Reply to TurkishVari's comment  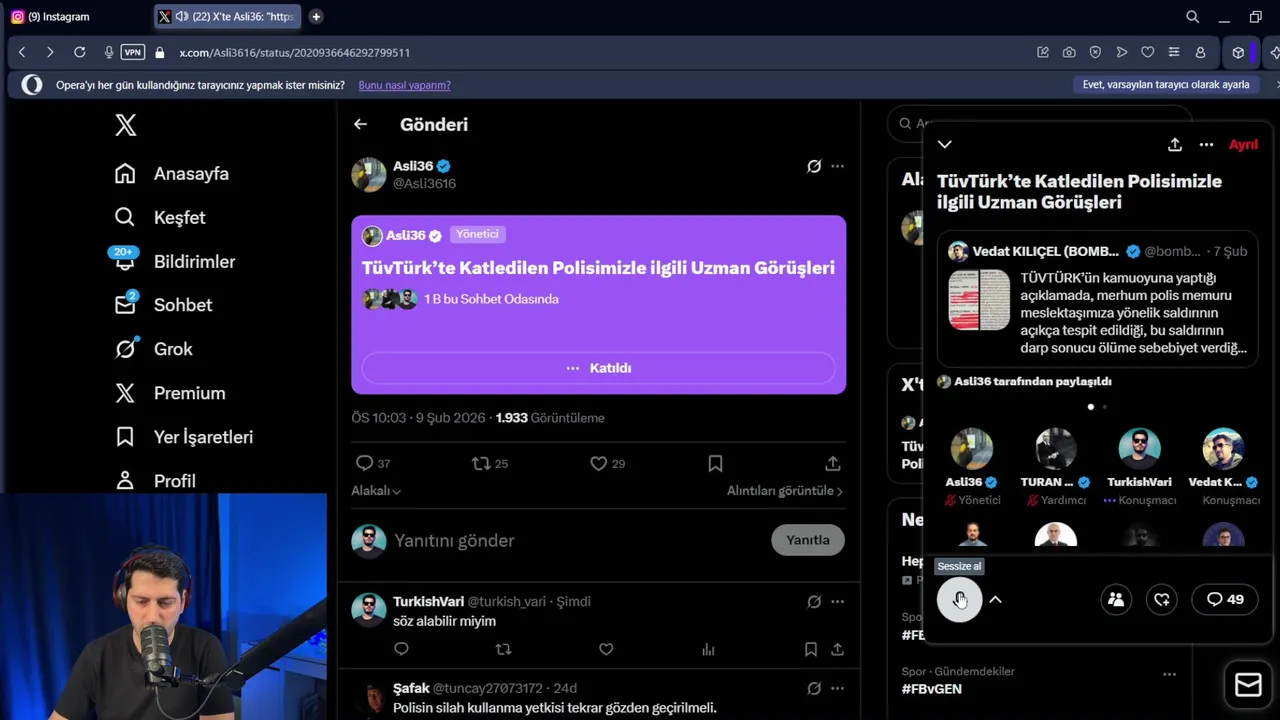pyautogui.click(x=401, y=649)
